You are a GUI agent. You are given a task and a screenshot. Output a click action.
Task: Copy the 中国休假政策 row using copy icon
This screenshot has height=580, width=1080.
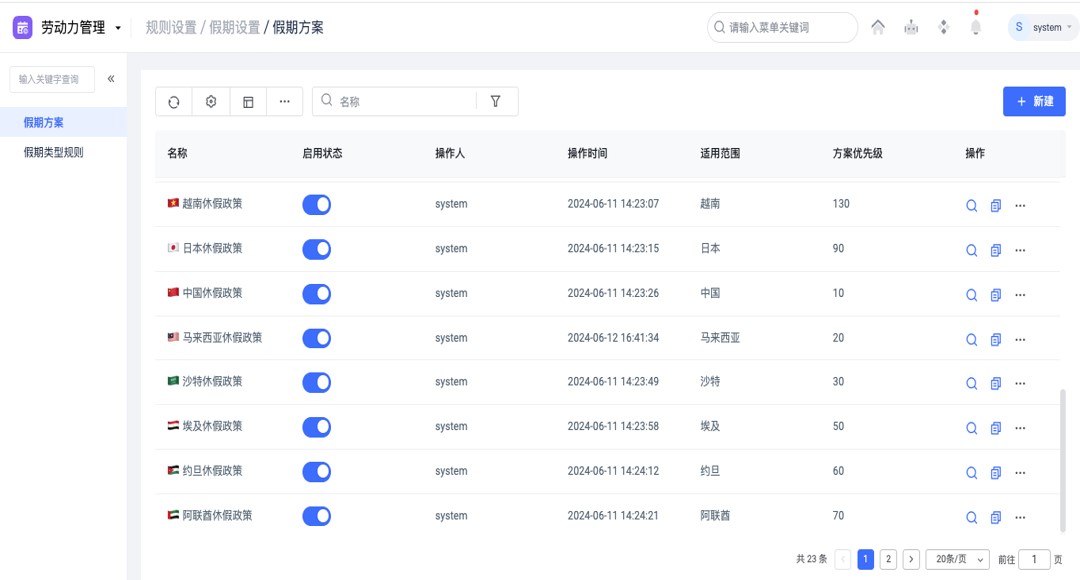(996, 295)
